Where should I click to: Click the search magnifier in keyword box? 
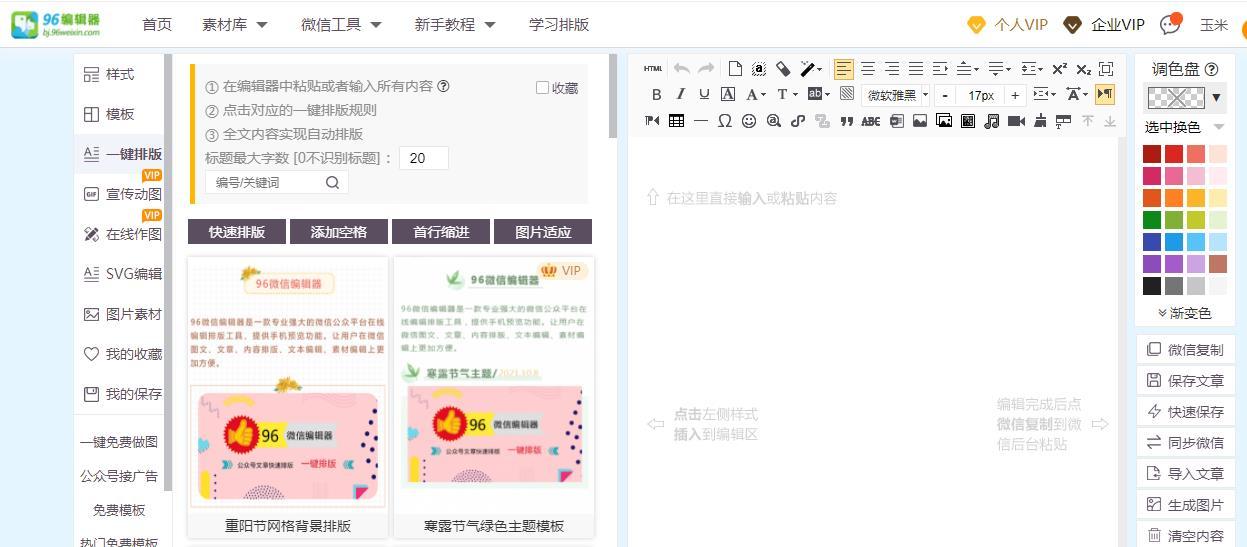pyautogui.click(x=332, y=182)
